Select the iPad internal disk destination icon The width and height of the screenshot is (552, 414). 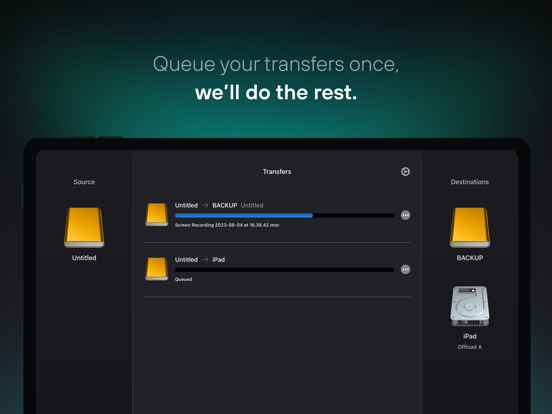pos(470,306)
